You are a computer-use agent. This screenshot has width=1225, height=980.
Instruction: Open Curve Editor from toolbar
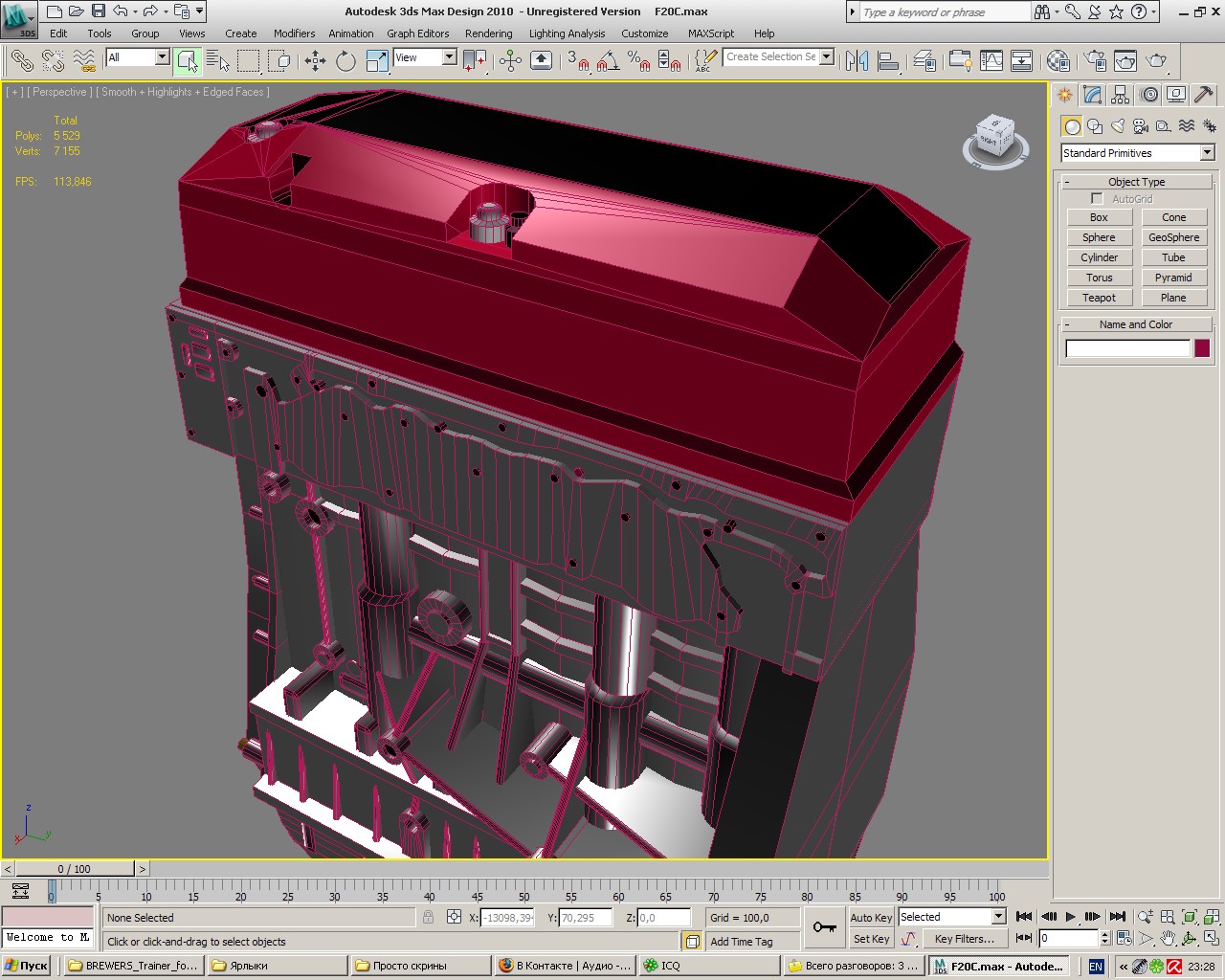(991, 61)
